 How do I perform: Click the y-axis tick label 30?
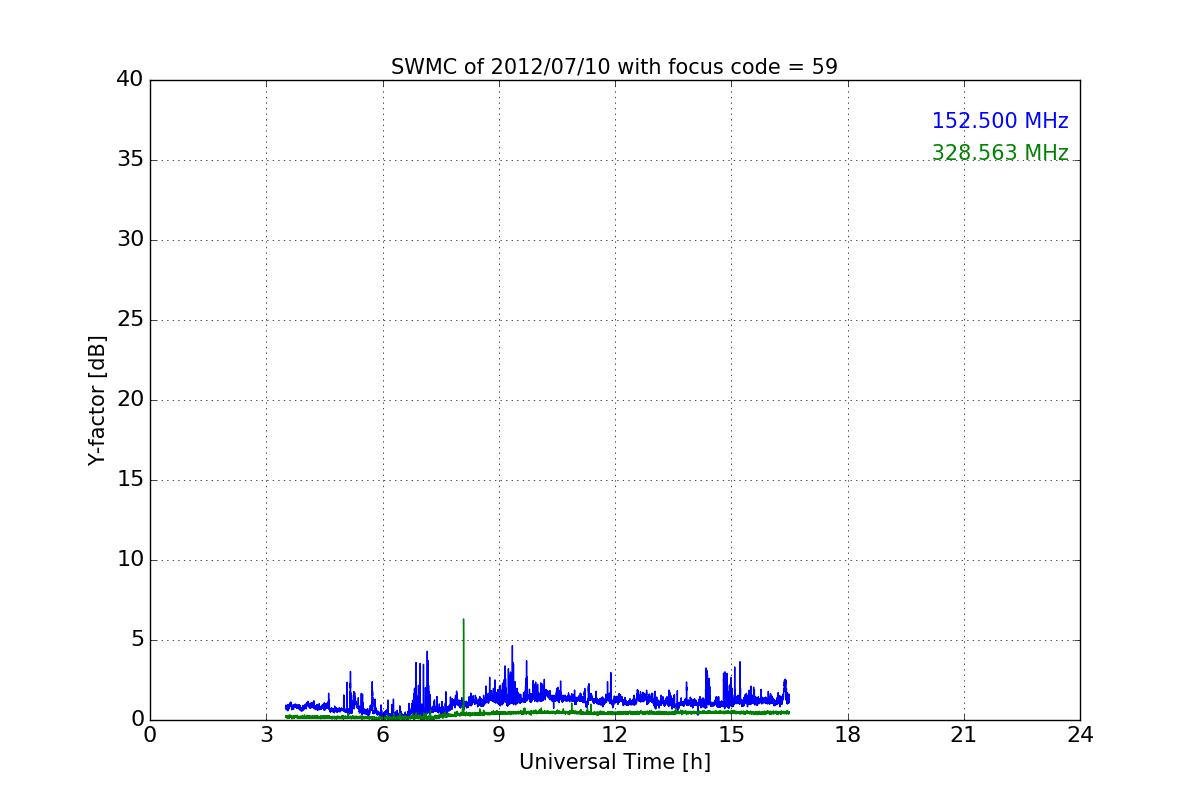pyautogui.click(x=130, y=240)
